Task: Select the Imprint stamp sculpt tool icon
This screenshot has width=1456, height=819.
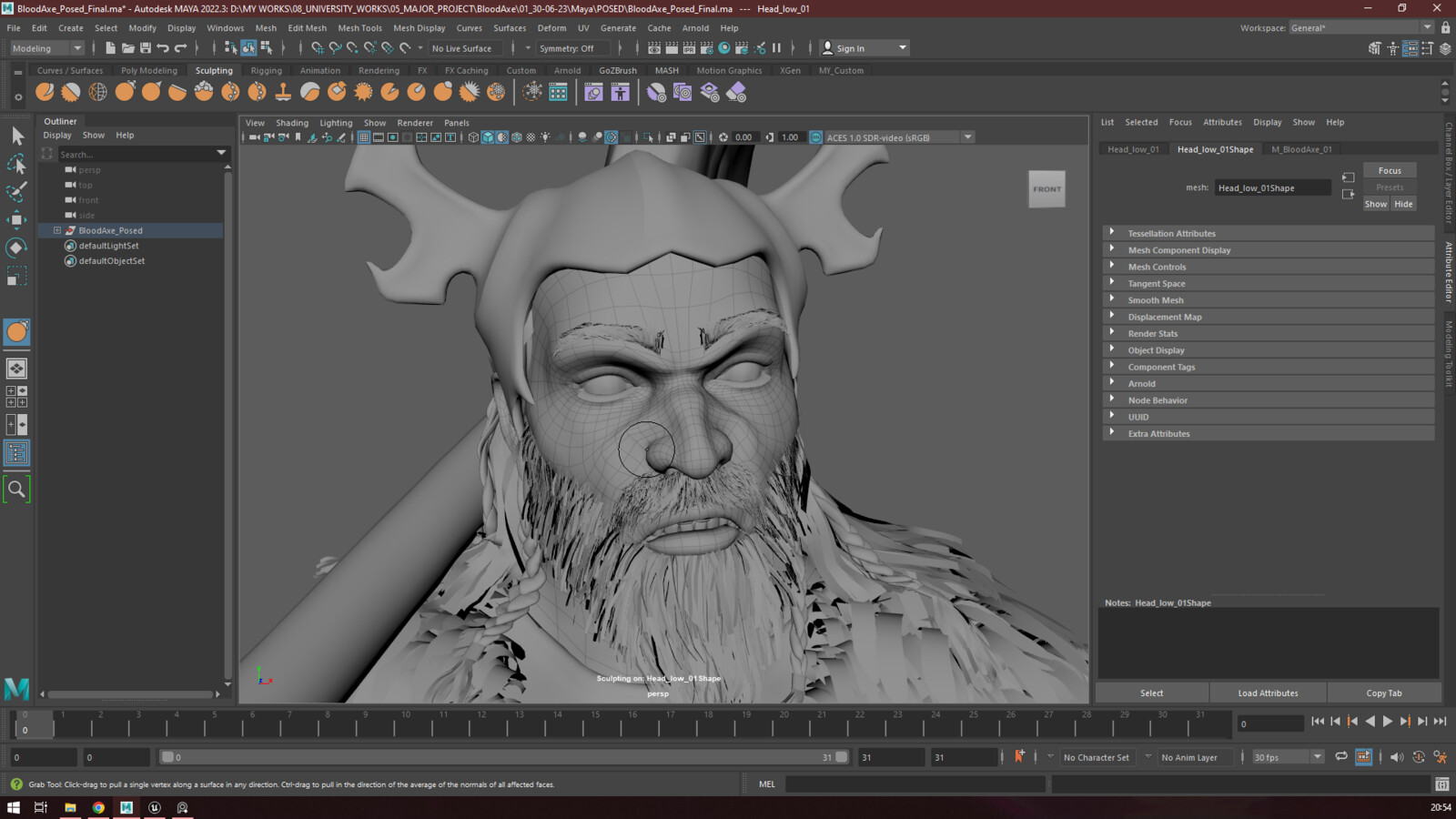Action: 283,92
